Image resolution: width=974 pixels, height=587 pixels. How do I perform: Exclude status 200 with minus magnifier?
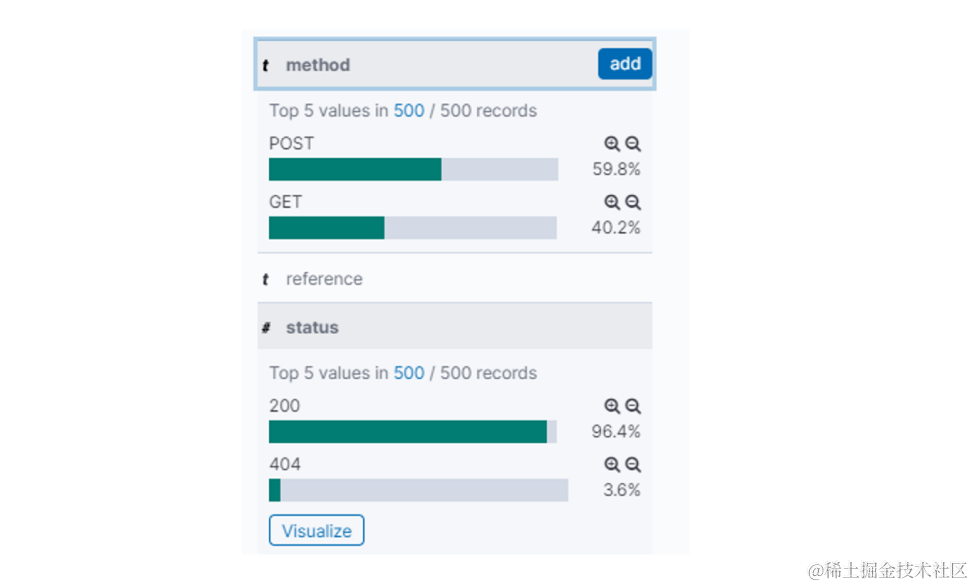633,406
